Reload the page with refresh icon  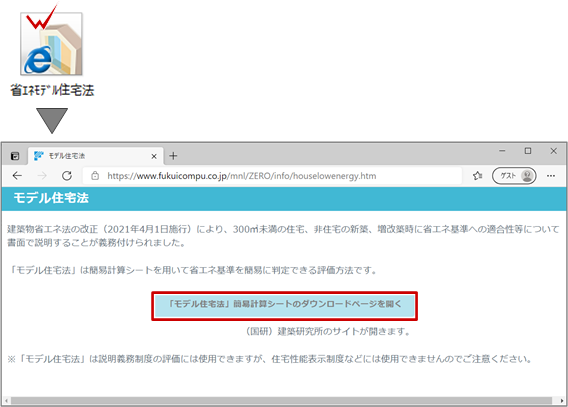coord(67,176)
